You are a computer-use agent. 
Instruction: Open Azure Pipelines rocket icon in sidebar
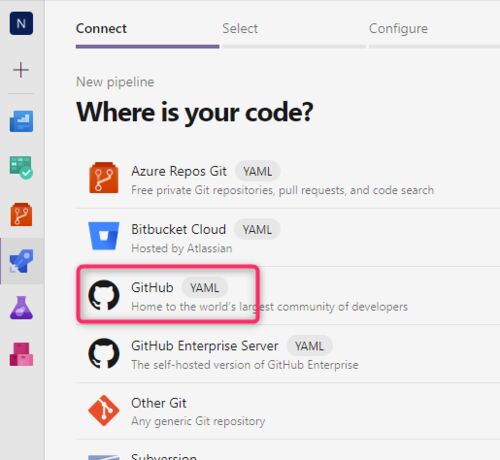click(x=21, y=261)
